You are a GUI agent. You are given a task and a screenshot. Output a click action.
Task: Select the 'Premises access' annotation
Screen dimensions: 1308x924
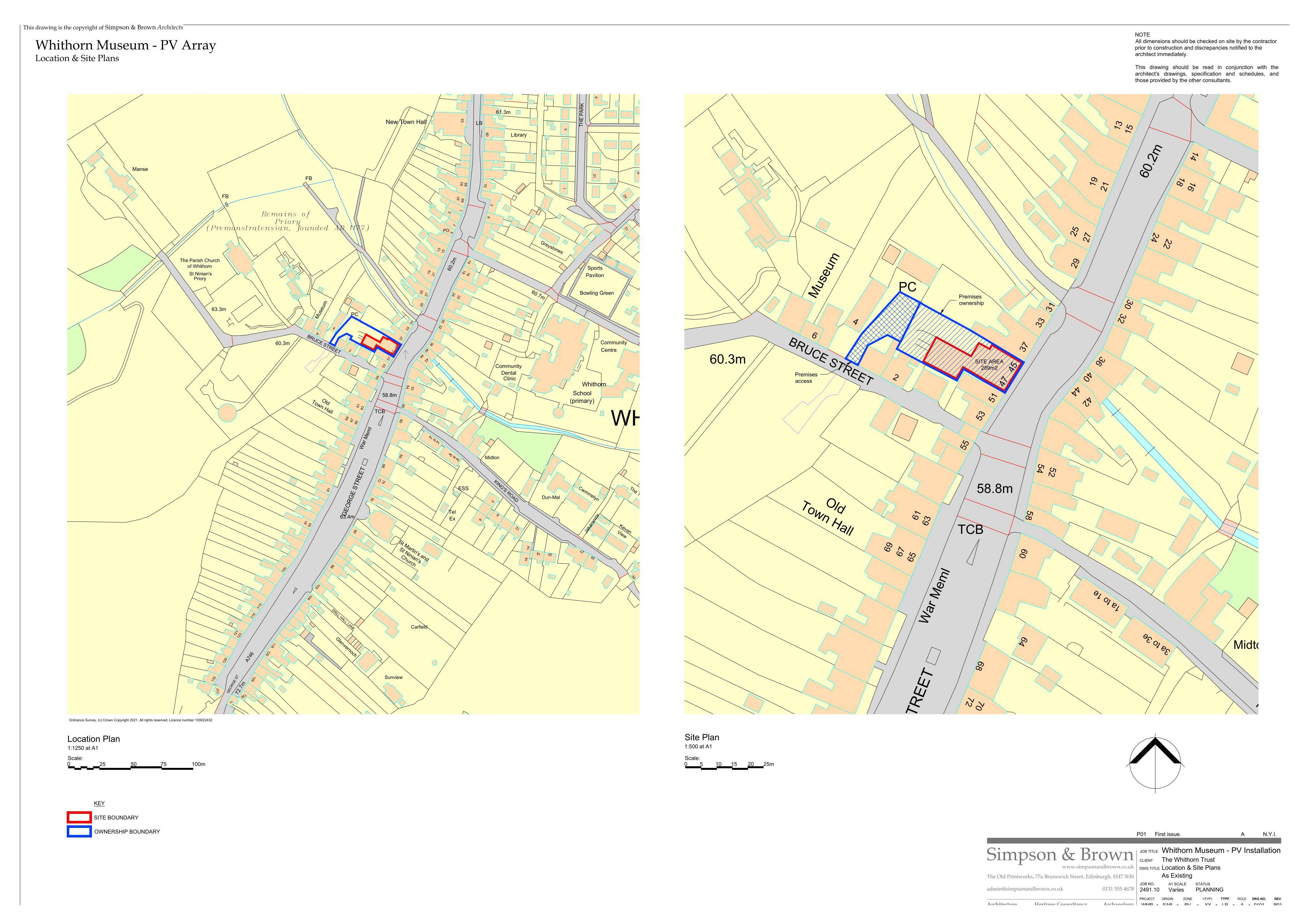click(806, 378)
